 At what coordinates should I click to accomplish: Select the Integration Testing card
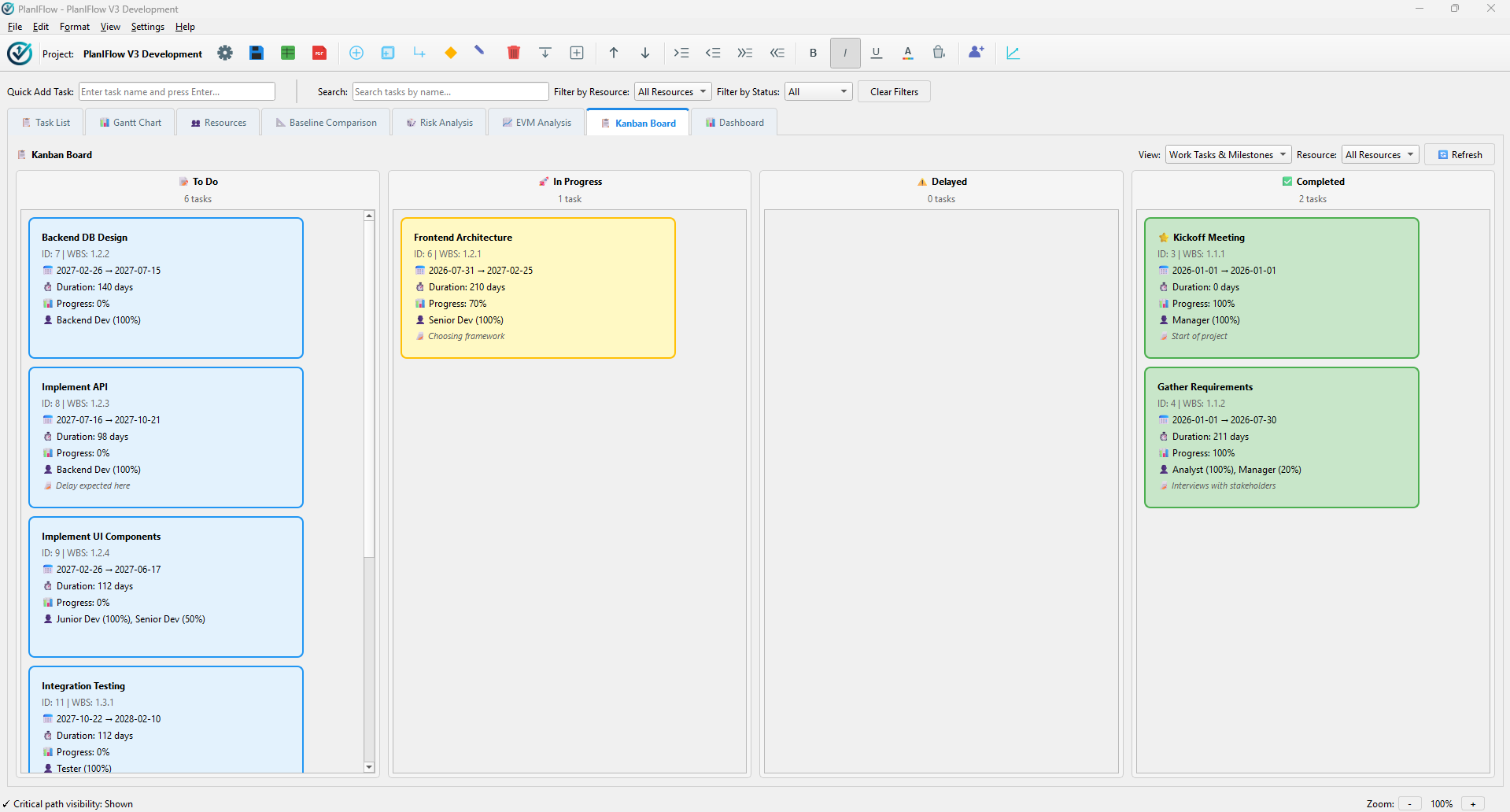166,720
